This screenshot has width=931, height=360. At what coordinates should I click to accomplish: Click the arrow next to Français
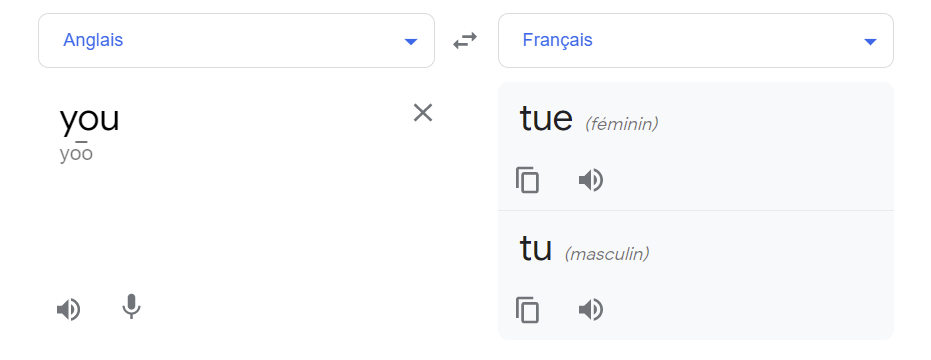870,42
